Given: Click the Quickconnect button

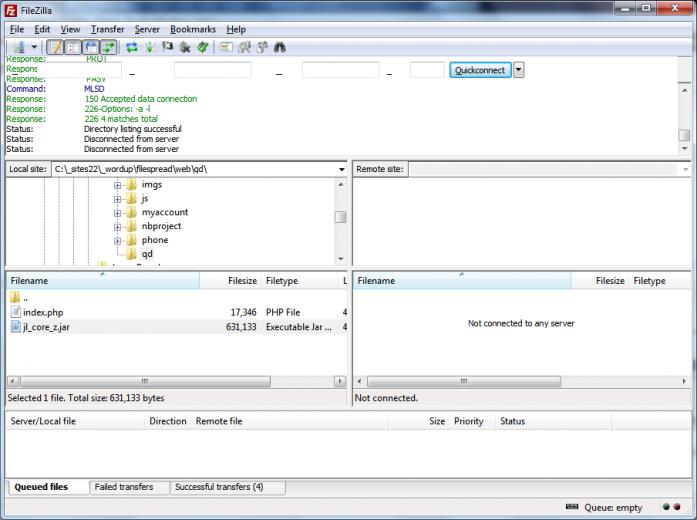Looking at the screenshot, I should pyautogui.click(x=480, y=70).
